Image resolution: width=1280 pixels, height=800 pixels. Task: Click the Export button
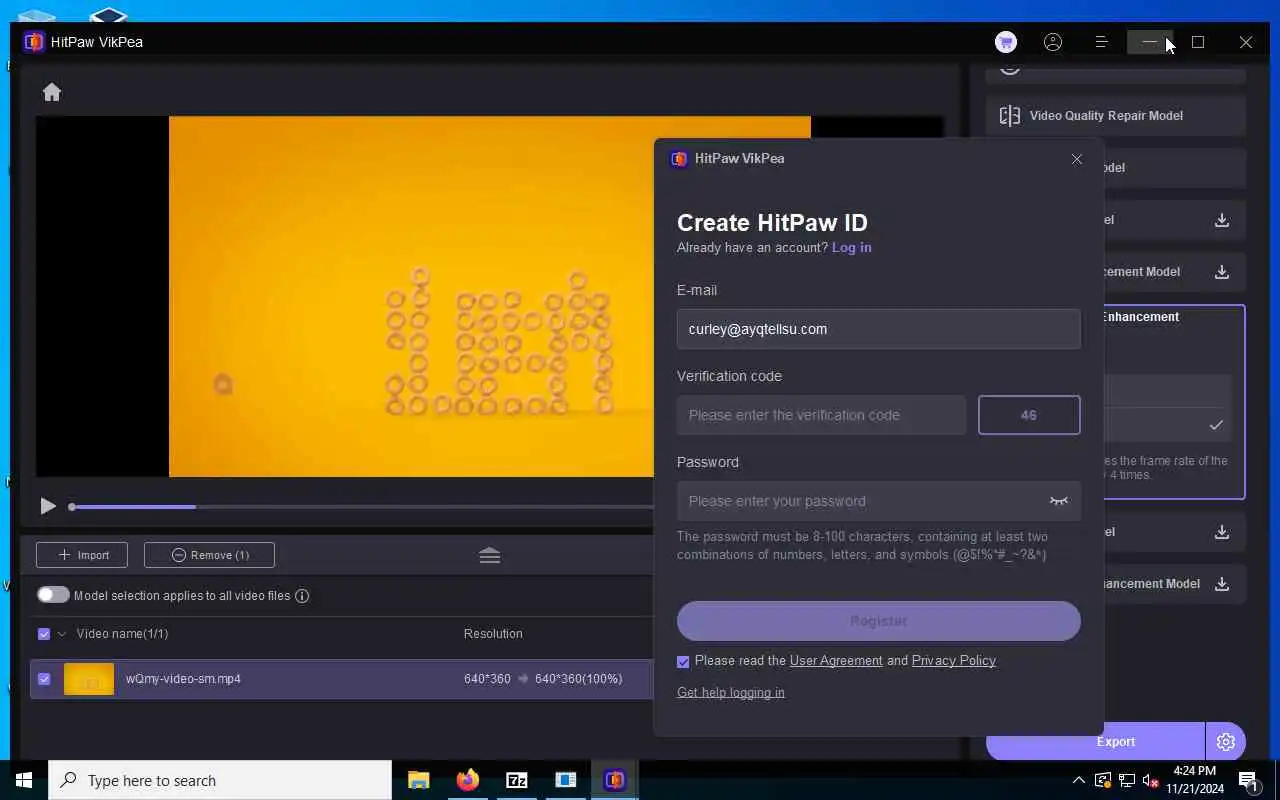(1095, 742)
